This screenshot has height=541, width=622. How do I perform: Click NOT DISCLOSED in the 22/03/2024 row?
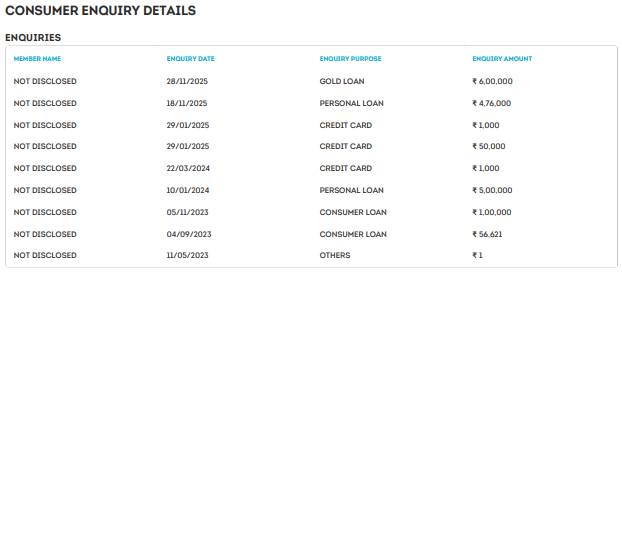pos(45,169)
